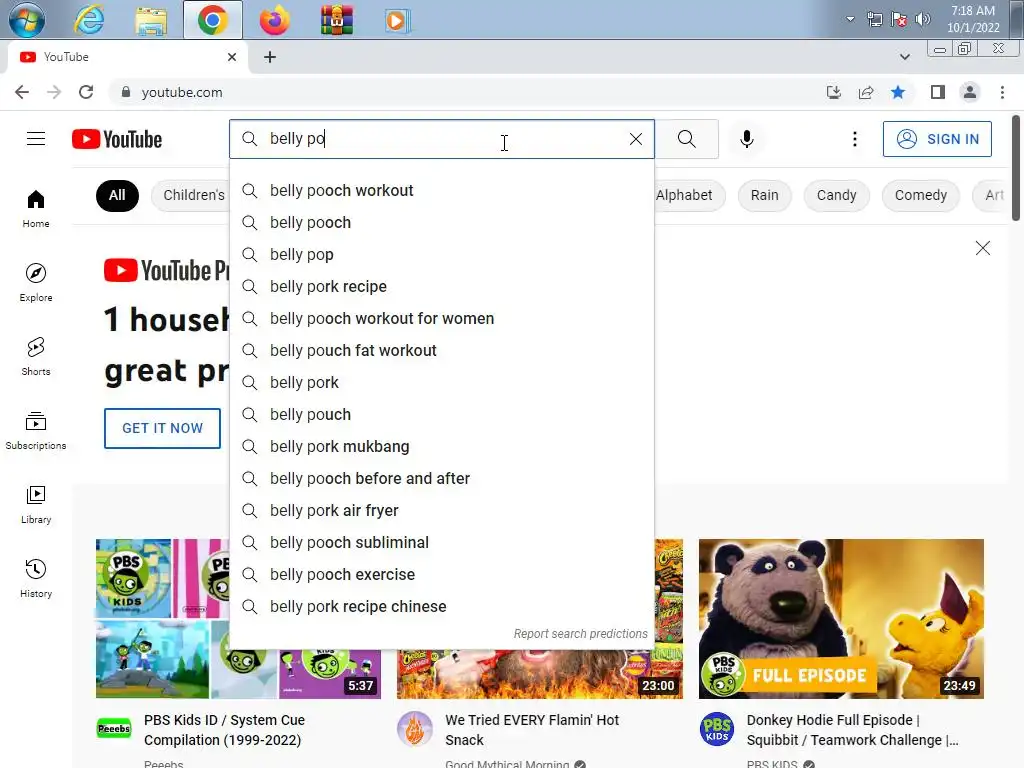Choose suggestion 'belly pooch exercise'
Viewport: 1024px width, 768px height.
click(441, 575)
